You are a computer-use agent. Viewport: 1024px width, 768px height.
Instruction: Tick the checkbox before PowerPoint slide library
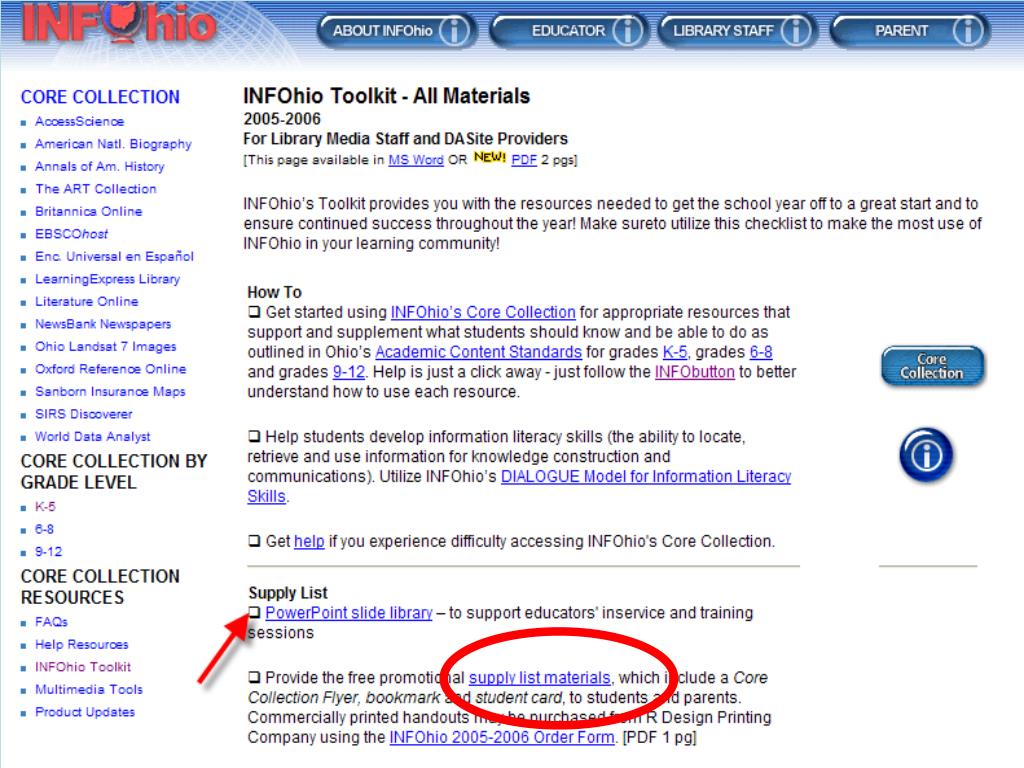click(254, 613)
